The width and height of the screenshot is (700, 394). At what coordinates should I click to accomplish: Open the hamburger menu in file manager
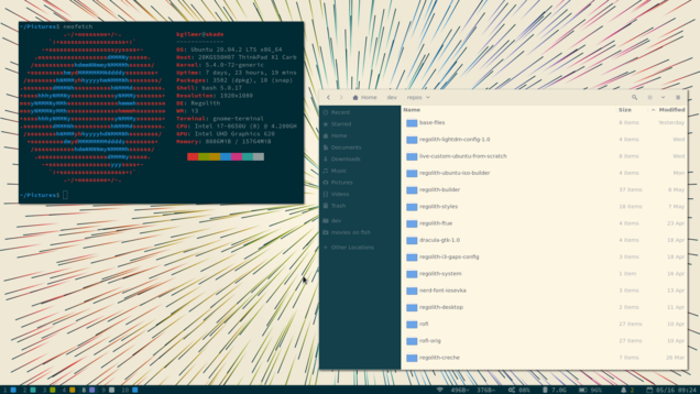pyautogui.click(x=678, y=97)
